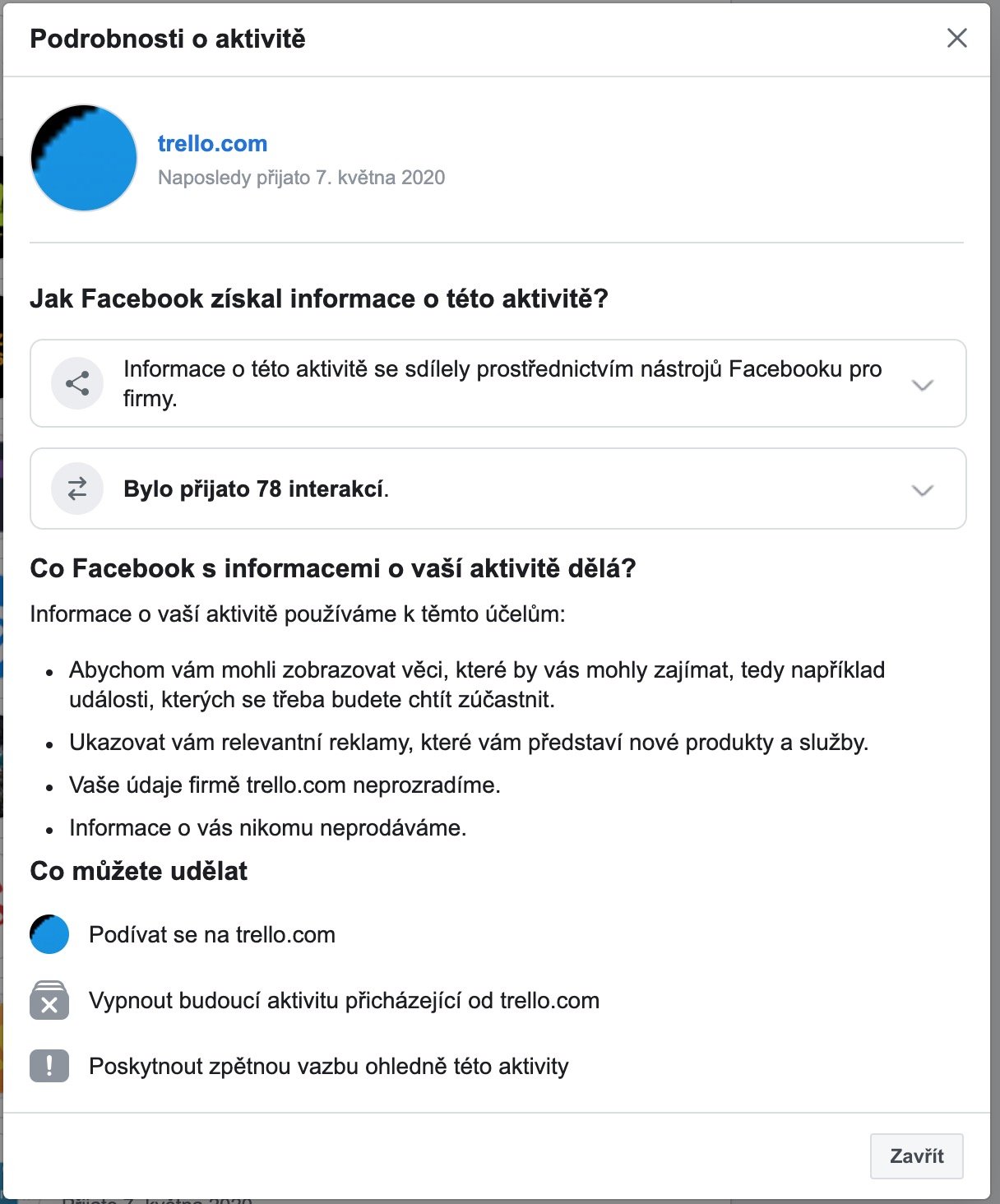Click the trello.com profile avatar
Image resolution: width=1000 pixels, height=1204 pixels.
84,158
